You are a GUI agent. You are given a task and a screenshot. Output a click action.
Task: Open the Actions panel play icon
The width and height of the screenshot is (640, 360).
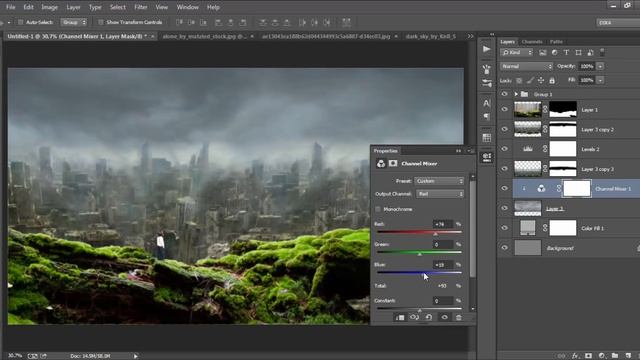click(x=487, y=49)
